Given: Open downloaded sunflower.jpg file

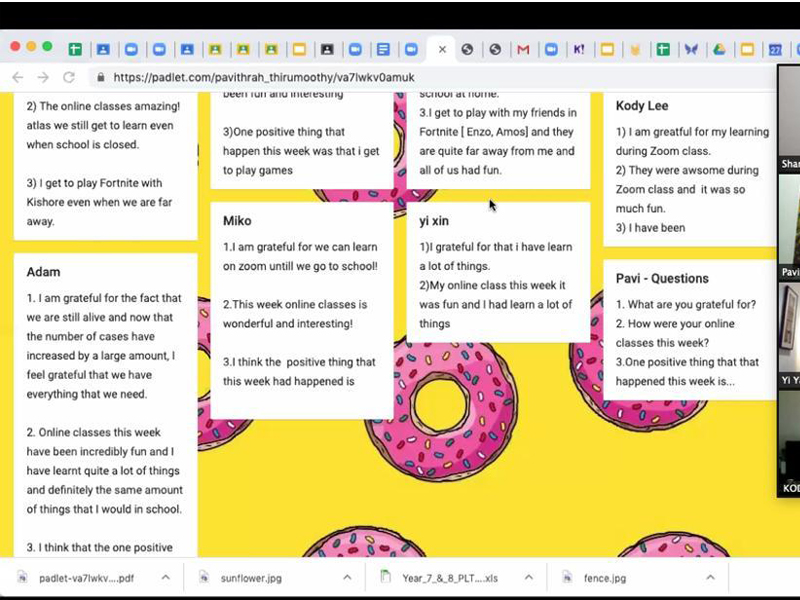Looking at the screenshot, I should click(251, 578).
